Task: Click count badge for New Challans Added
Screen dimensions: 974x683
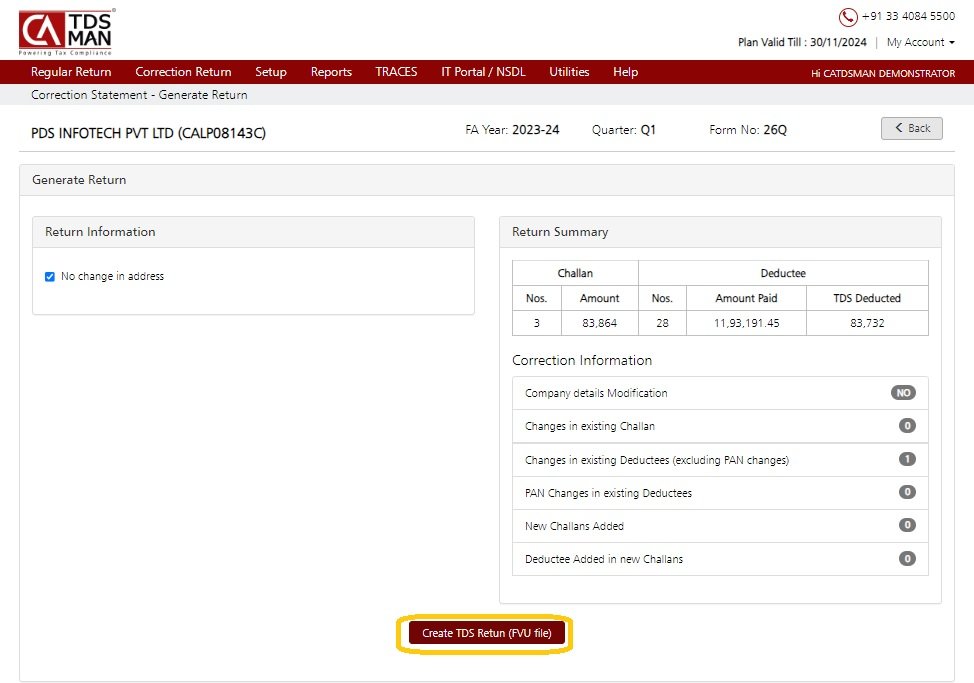Action: pos(907,525)
